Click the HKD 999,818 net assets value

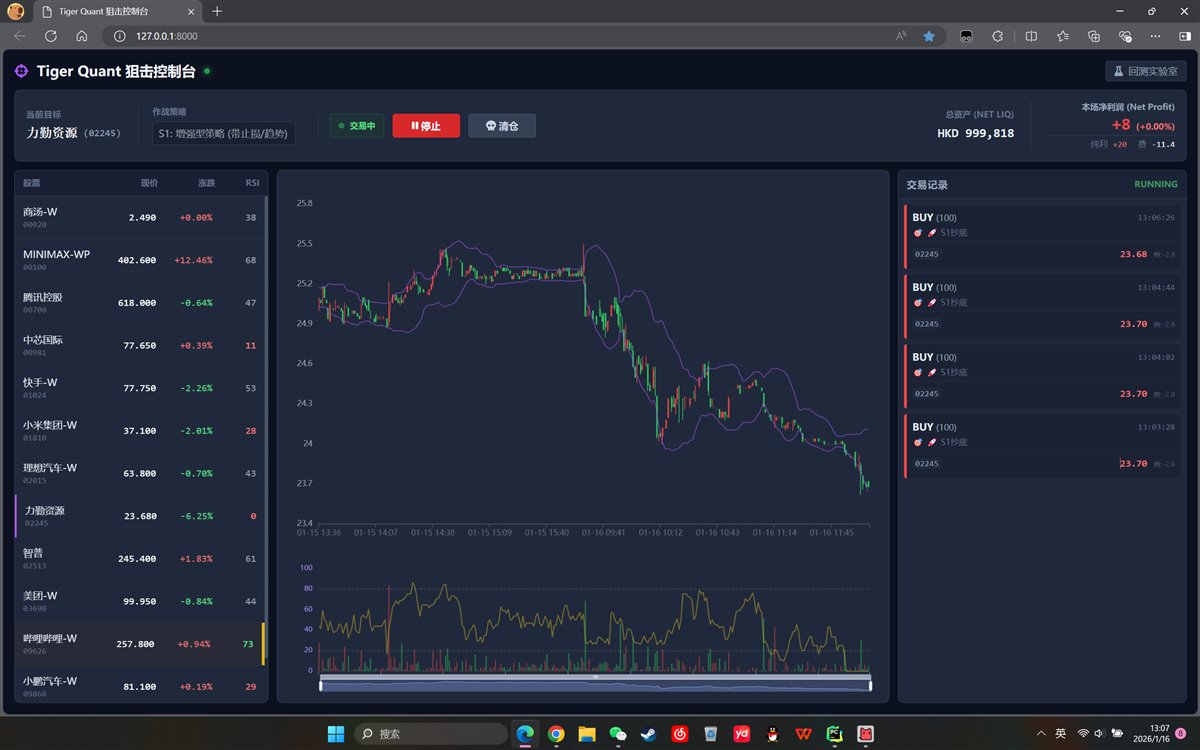pos(975,133)
